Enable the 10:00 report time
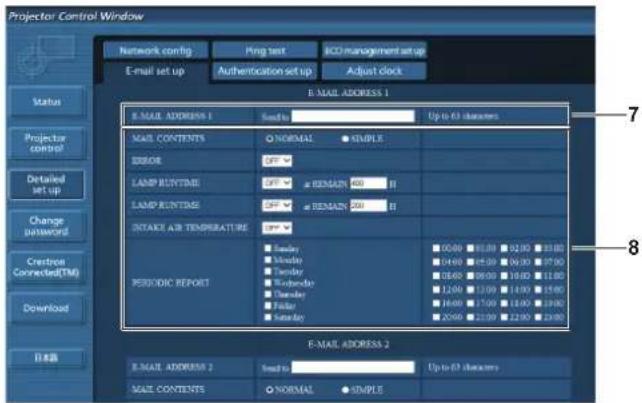642x403 pixels. [504, 276]
